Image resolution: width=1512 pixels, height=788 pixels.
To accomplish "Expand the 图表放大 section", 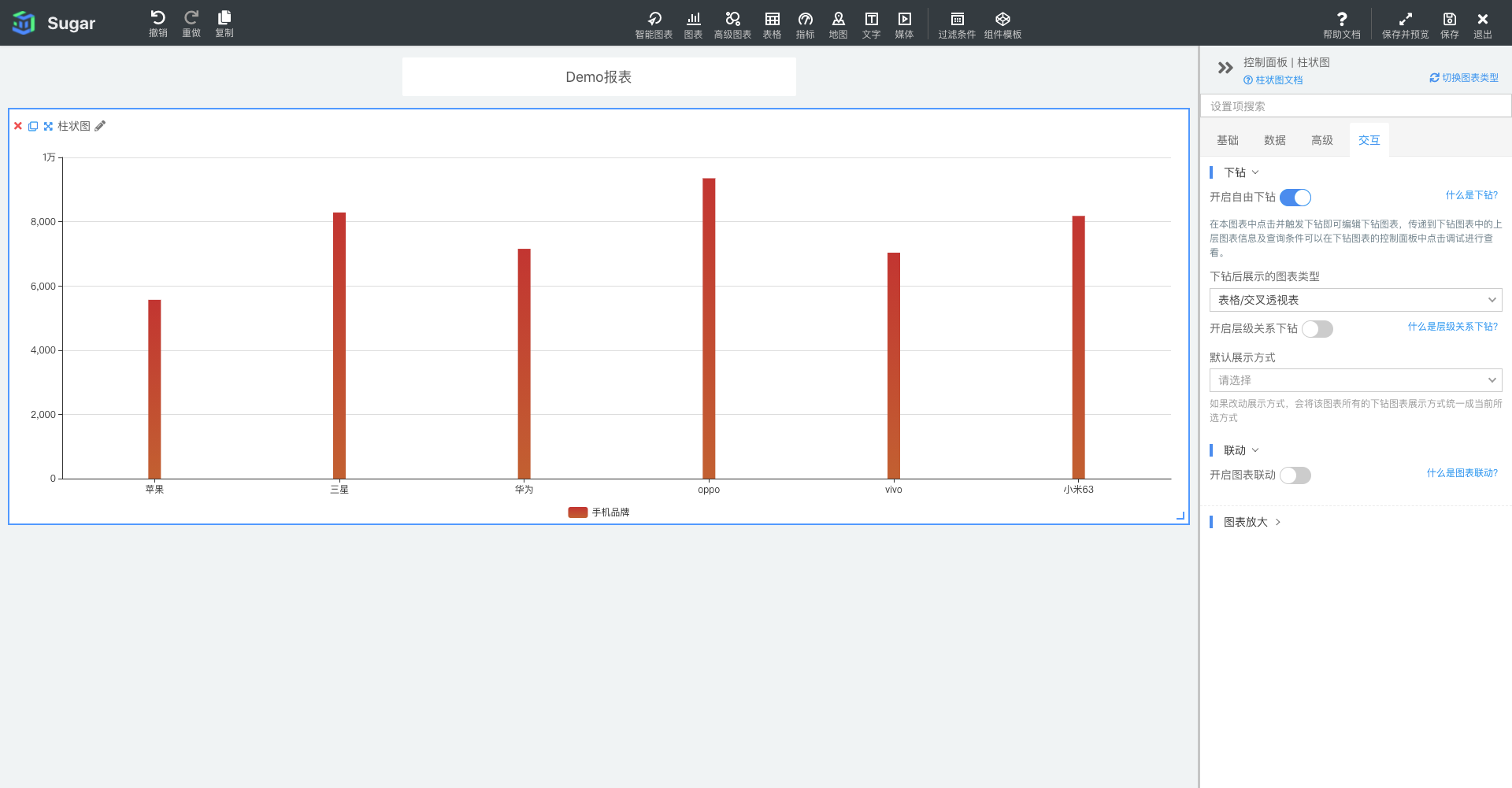I will [1252, 522].
